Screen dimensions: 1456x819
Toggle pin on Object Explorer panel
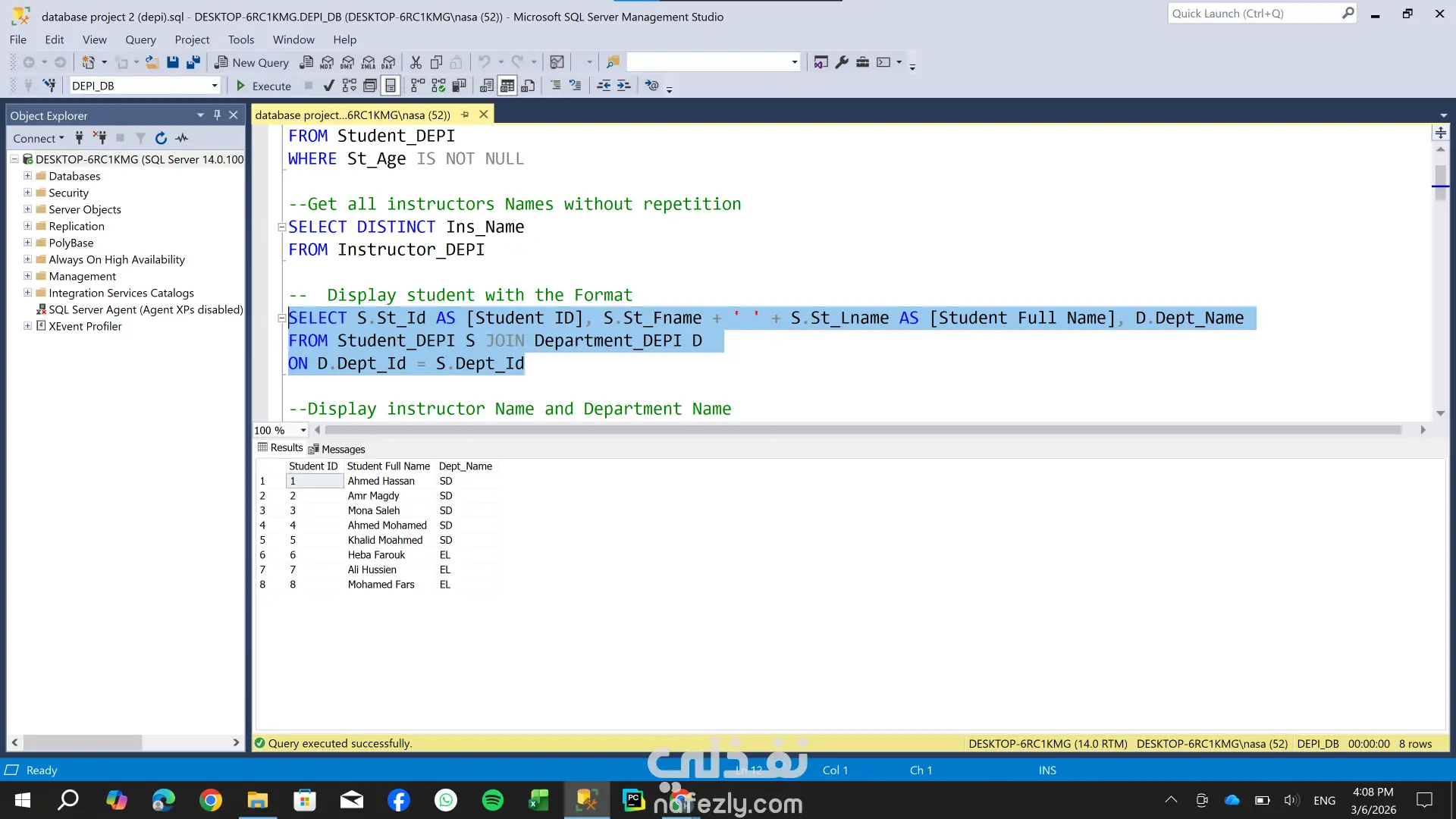(217, 115)
